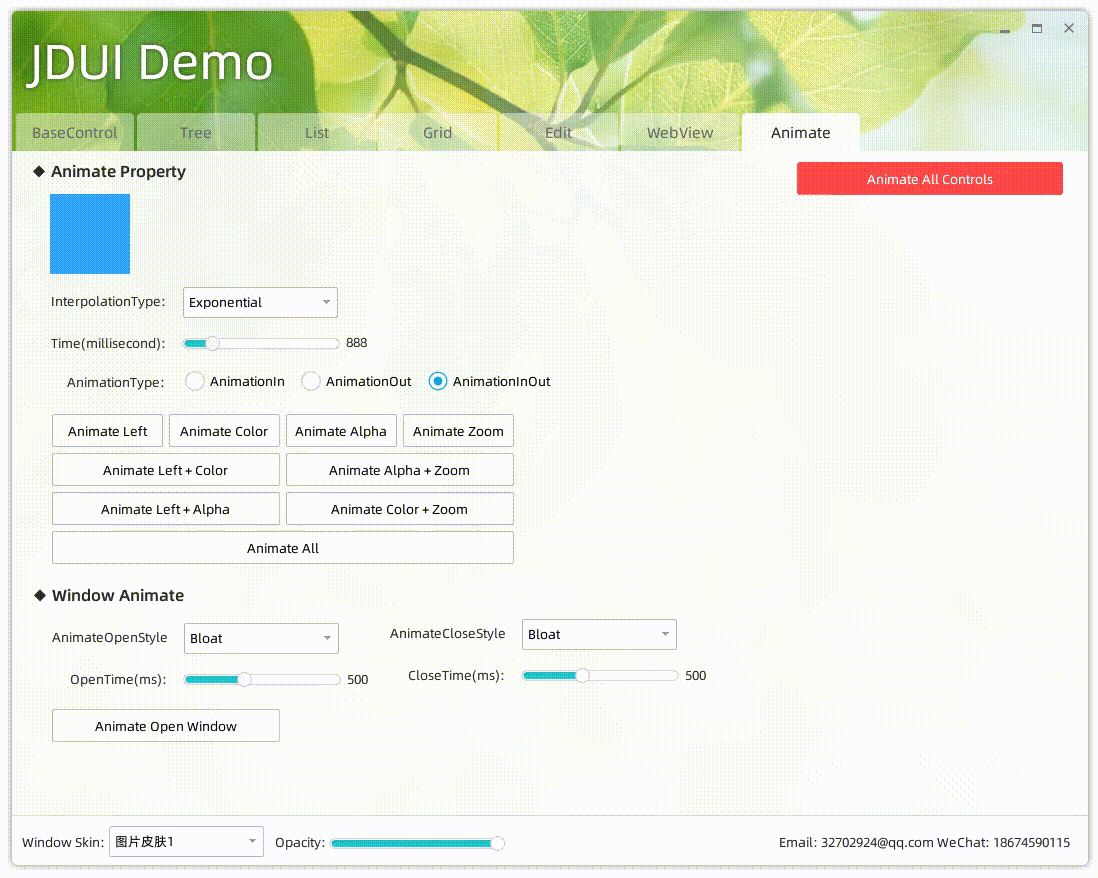
Task: Open the Grid tab
Action: click(x=437, y=132)
